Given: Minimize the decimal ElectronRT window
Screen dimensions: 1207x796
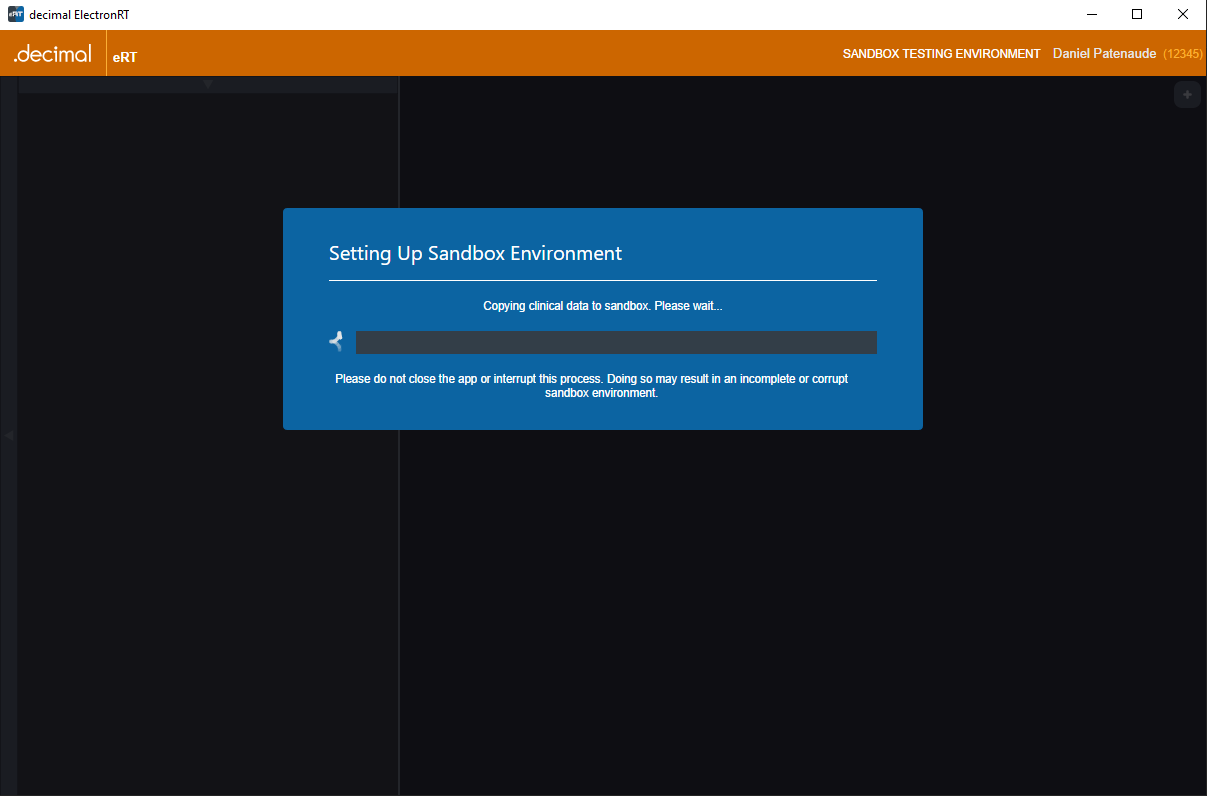Looking at the screenshot, I should [1091, 14].
